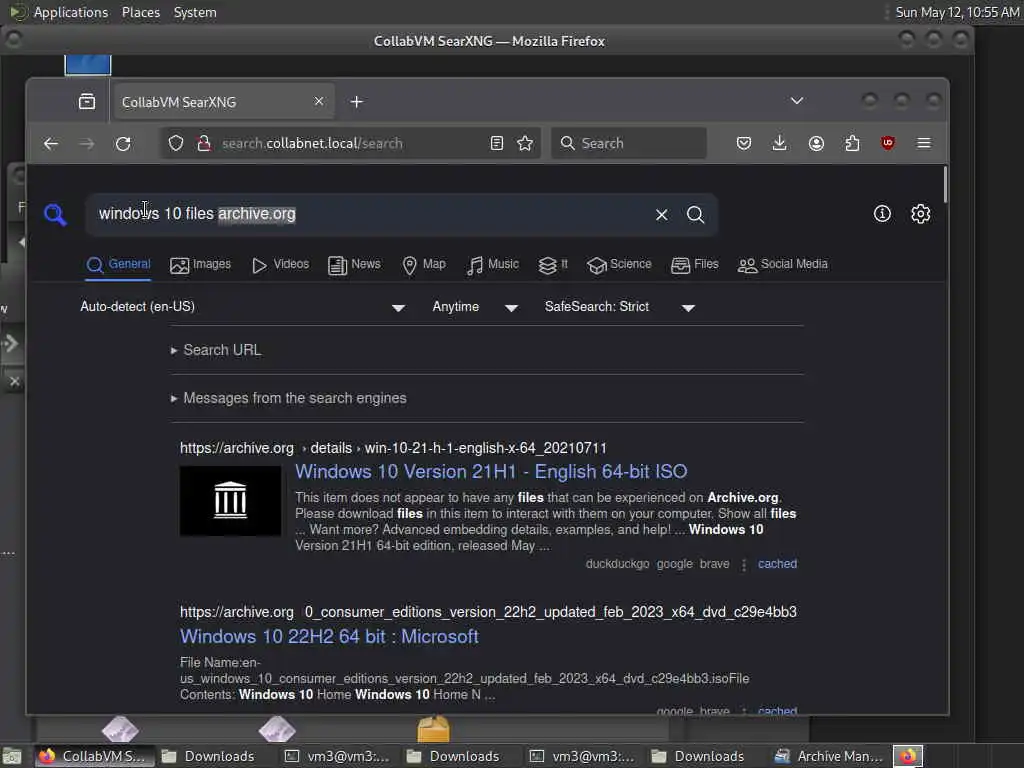The width and height of the screenshot is (1024, 768).
Task: Switch to the Videos category
Action: pyautogui.click(x=280, y=264)
